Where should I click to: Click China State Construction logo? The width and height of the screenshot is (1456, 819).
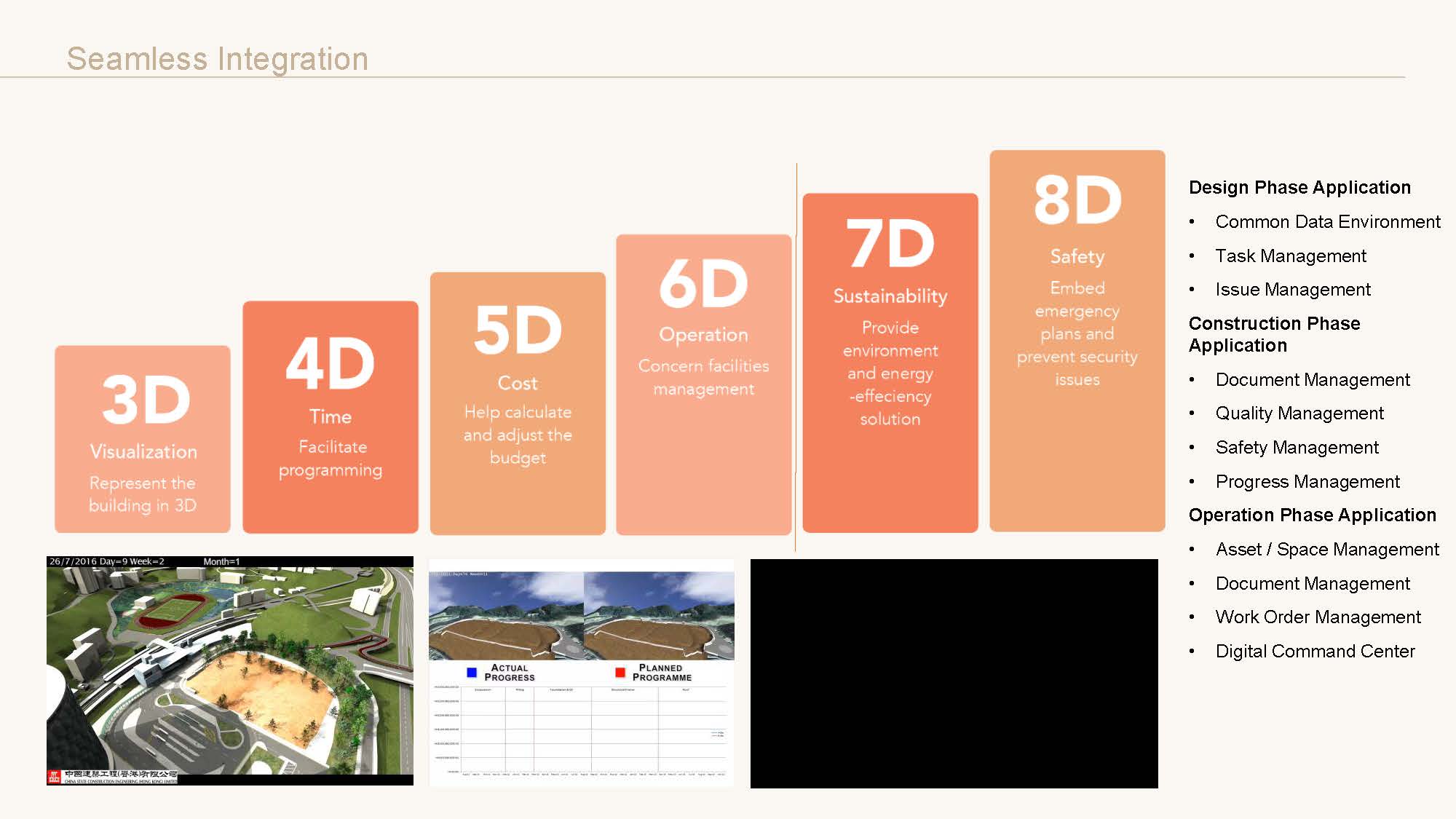click(x=112, y=777)
